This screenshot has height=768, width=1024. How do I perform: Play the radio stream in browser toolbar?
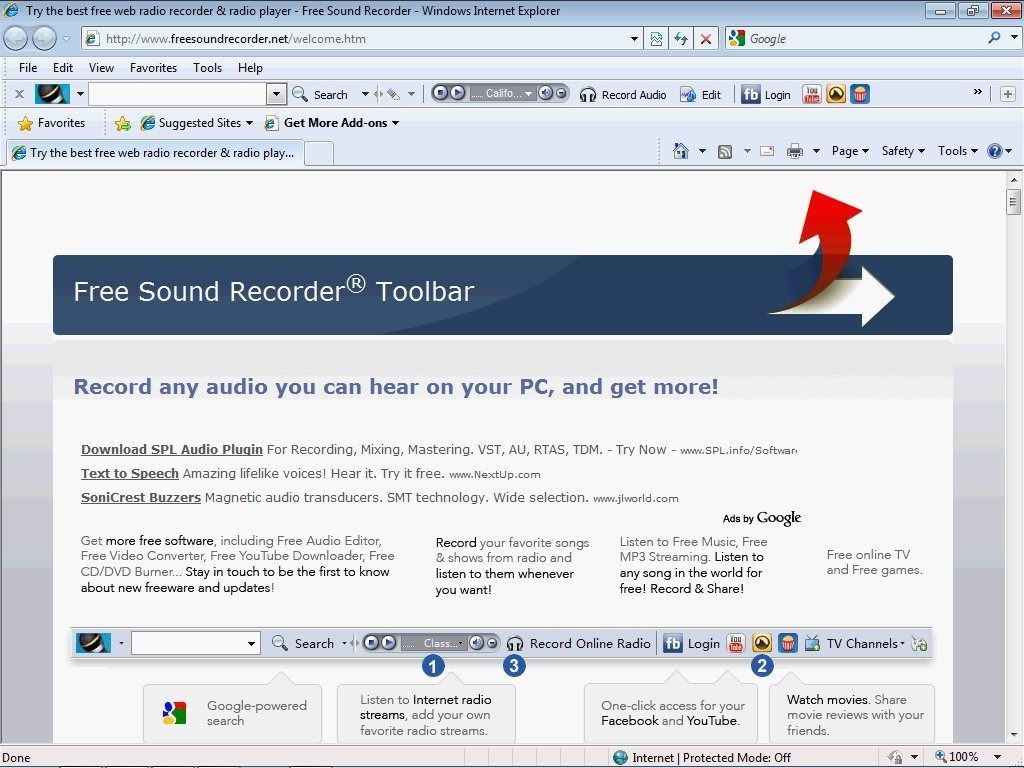tap(457, 93)
